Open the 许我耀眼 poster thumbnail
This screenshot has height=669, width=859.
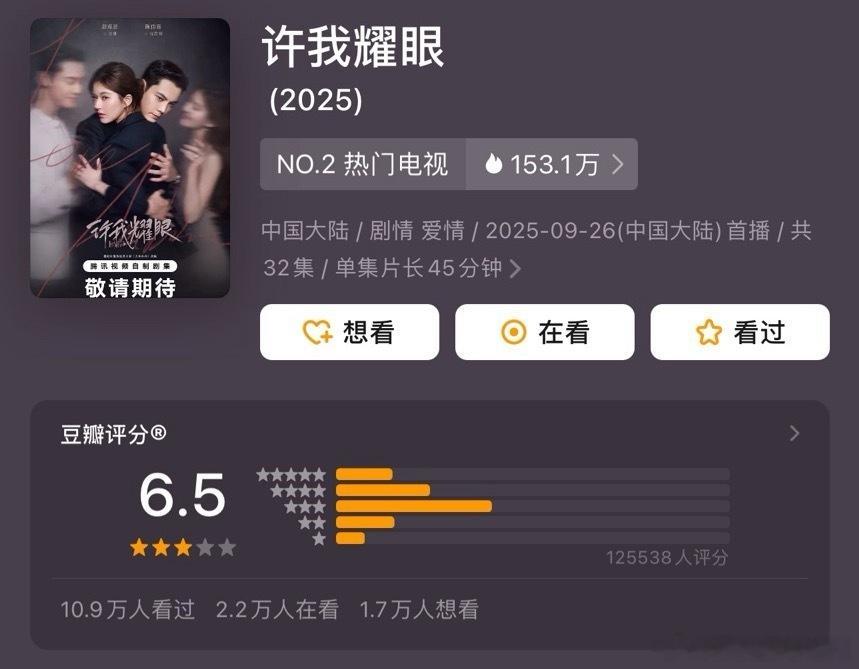(130, 158)
